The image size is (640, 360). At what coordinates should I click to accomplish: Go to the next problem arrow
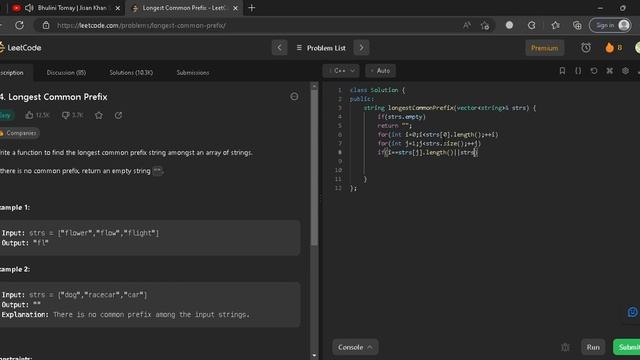361,48
